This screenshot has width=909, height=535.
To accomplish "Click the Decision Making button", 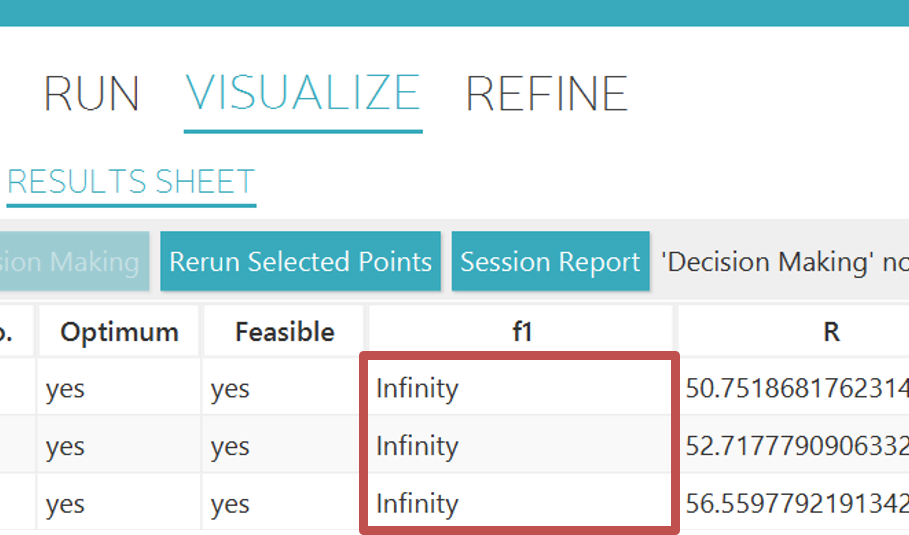I will [x=74, y=262].
